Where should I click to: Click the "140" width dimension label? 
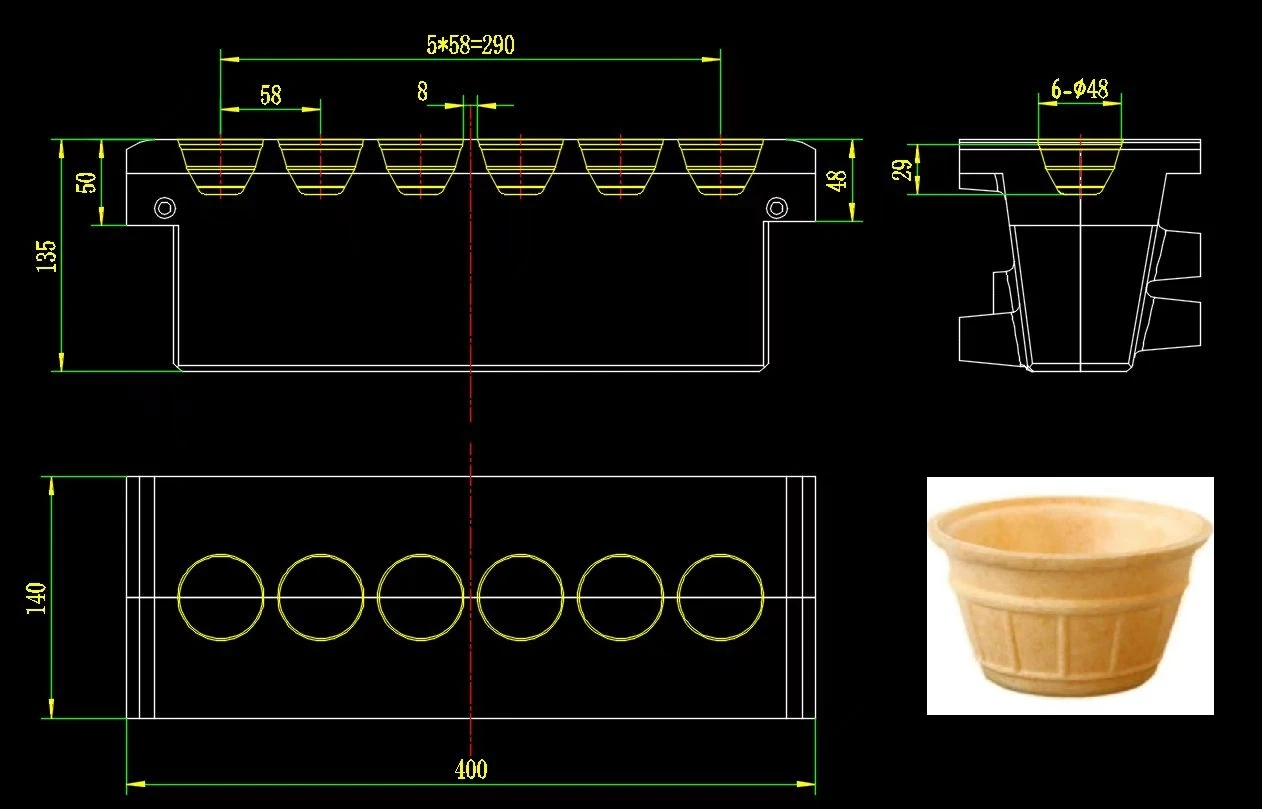pos(35,598)
